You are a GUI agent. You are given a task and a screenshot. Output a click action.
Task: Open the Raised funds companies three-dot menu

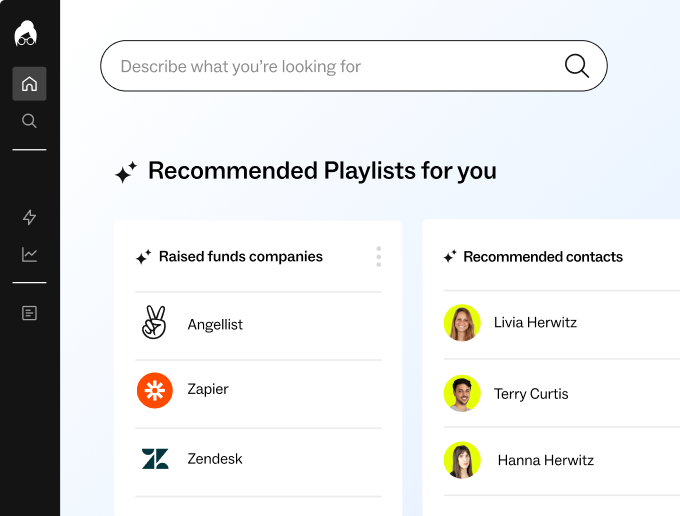tap(378, 257)
